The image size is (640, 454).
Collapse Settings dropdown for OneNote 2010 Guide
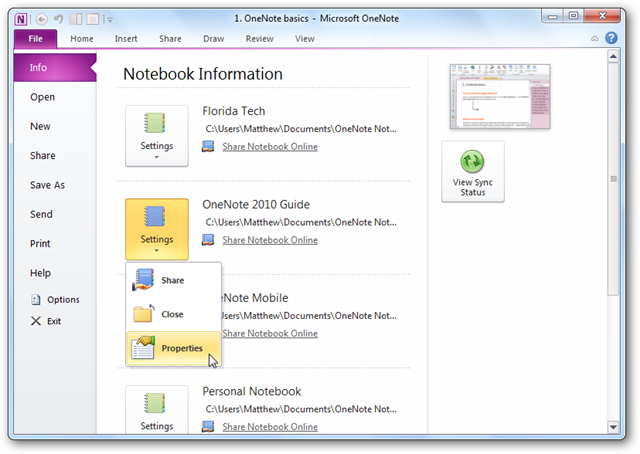coord(157,229)
